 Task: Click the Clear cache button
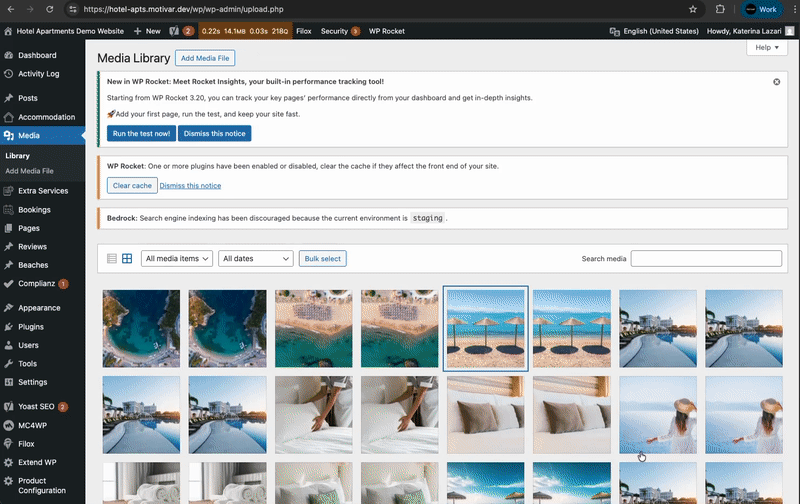pos(132,186)
